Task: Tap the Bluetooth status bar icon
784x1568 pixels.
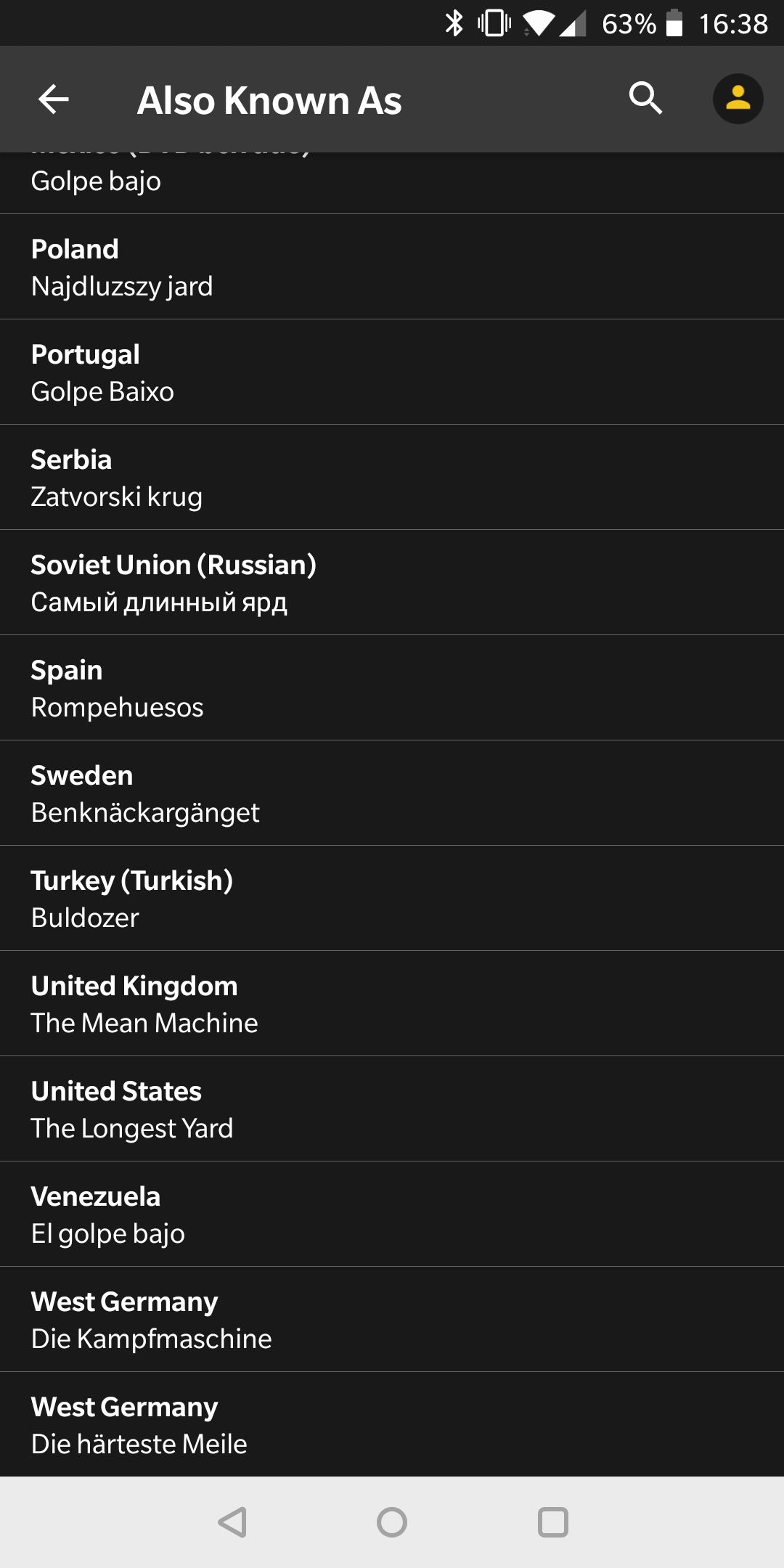Action: tap(454, 23)
